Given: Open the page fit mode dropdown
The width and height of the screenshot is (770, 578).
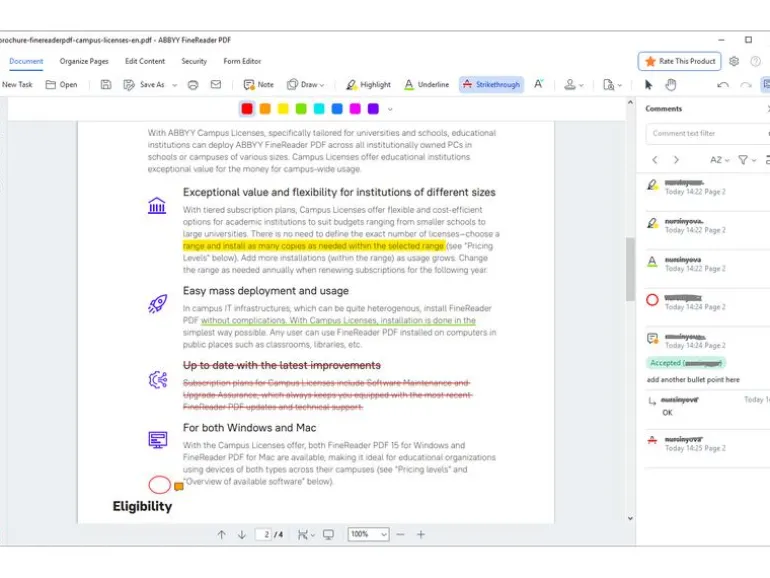Looking at the screenshot, I should click(x=306, y=534).
